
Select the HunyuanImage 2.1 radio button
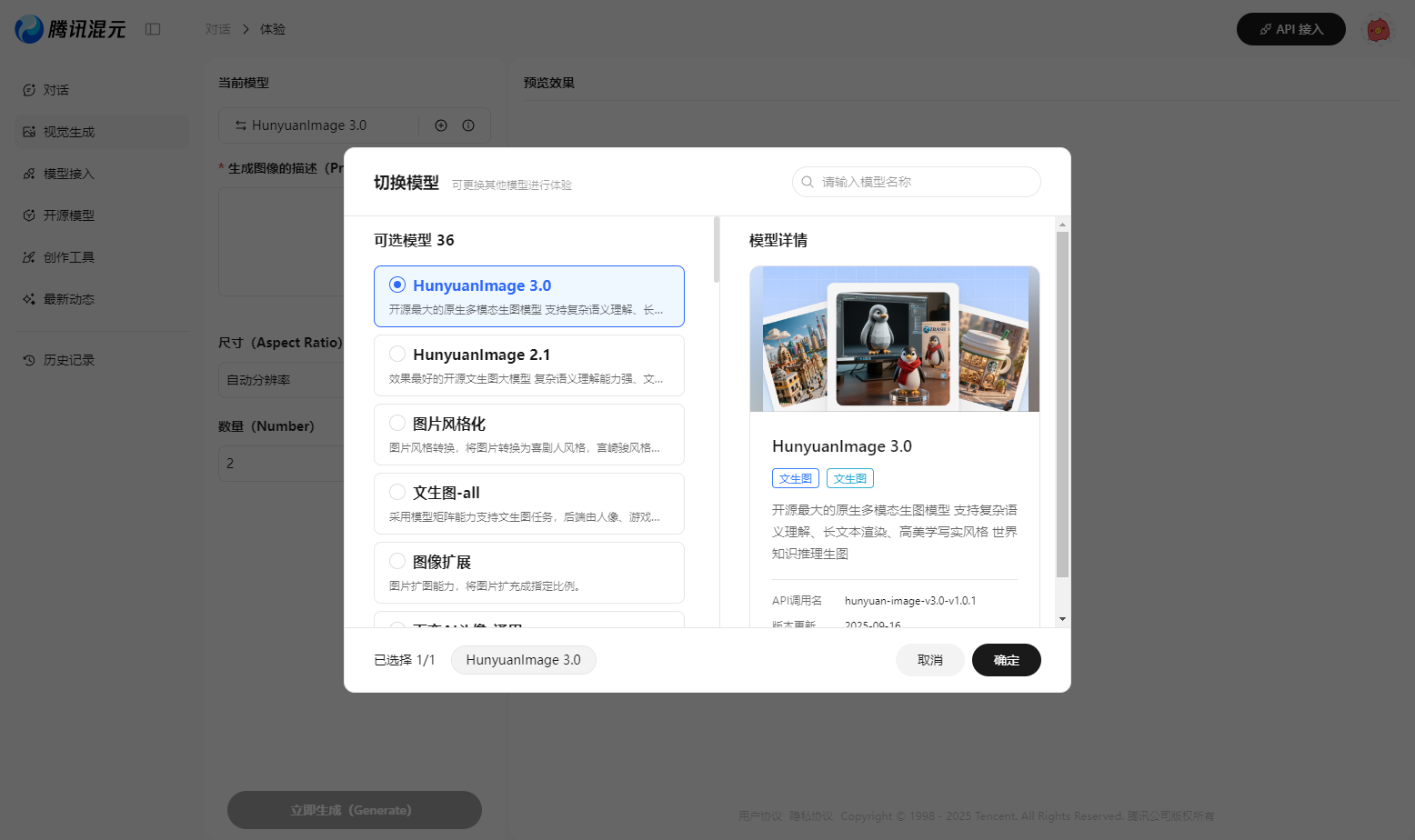[x=397, y=354]
